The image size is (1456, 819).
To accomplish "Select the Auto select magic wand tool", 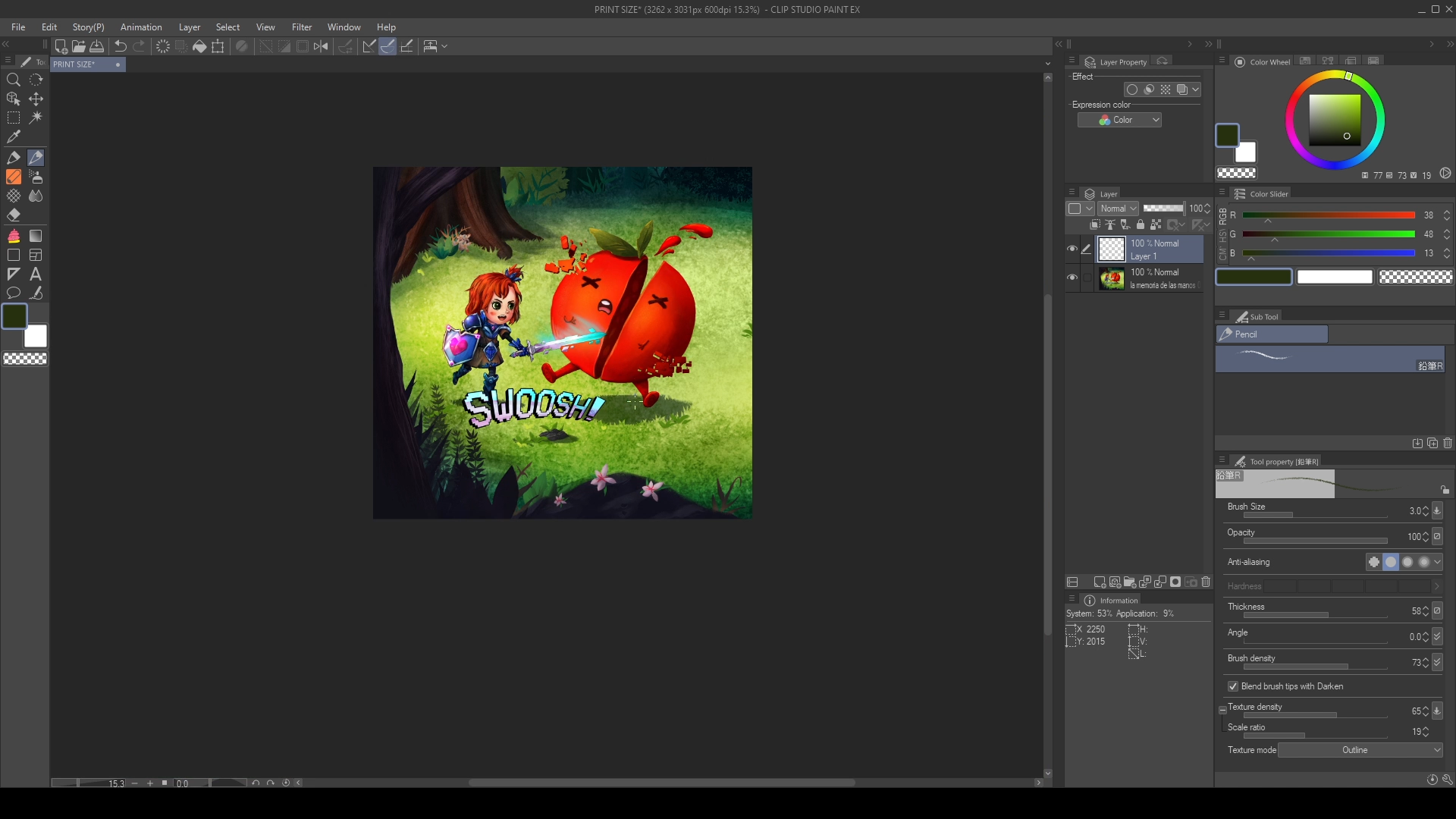I will [x=36, y=118].
